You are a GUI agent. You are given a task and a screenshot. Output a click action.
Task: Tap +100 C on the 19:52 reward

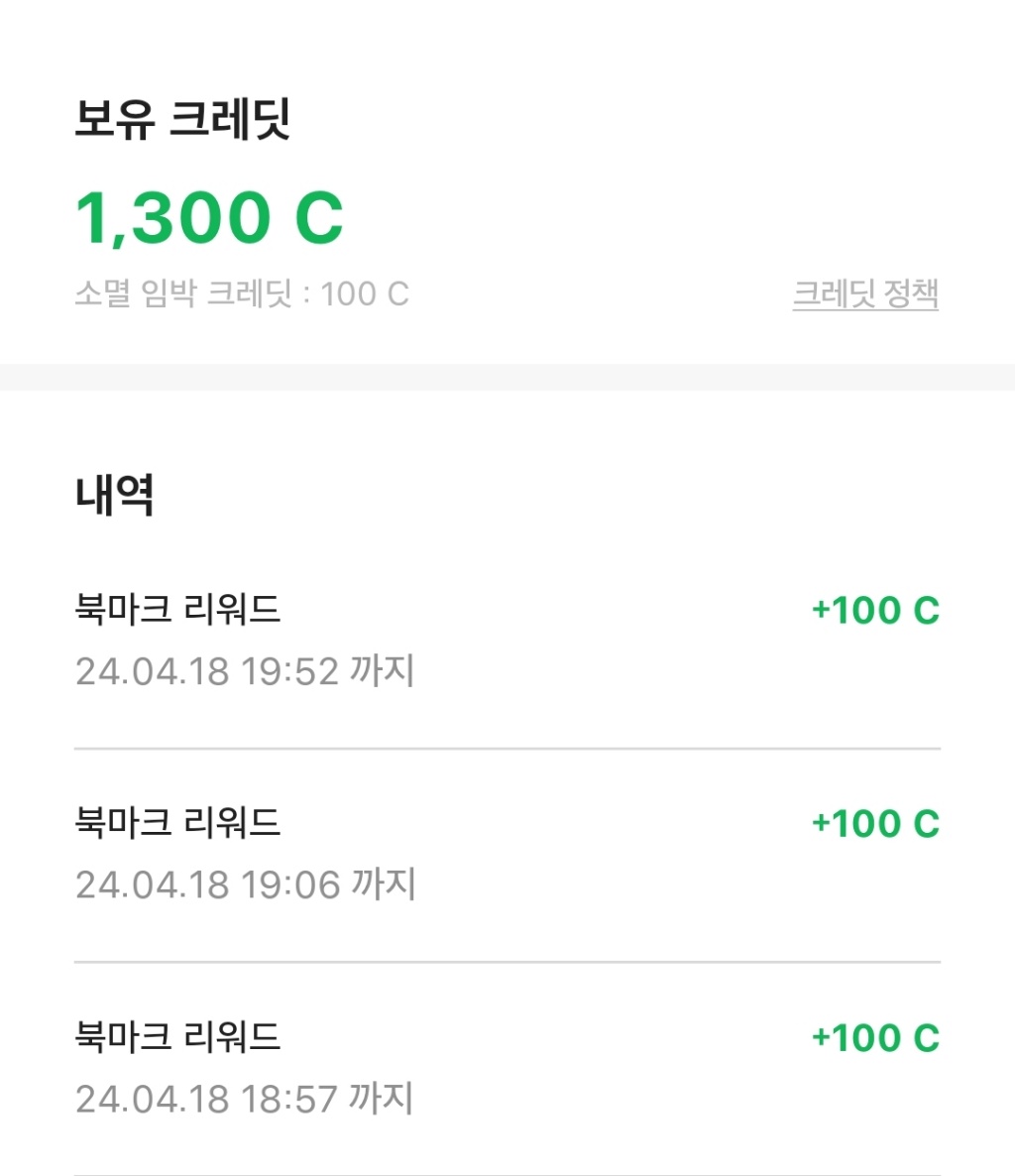(874, 611)
